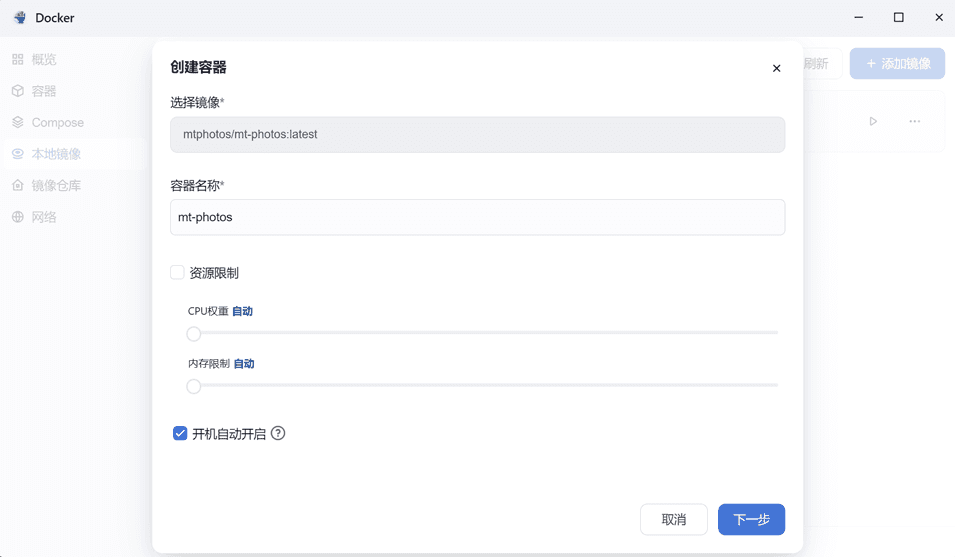Switch to Compose in sidebar

tap(73, 122)
